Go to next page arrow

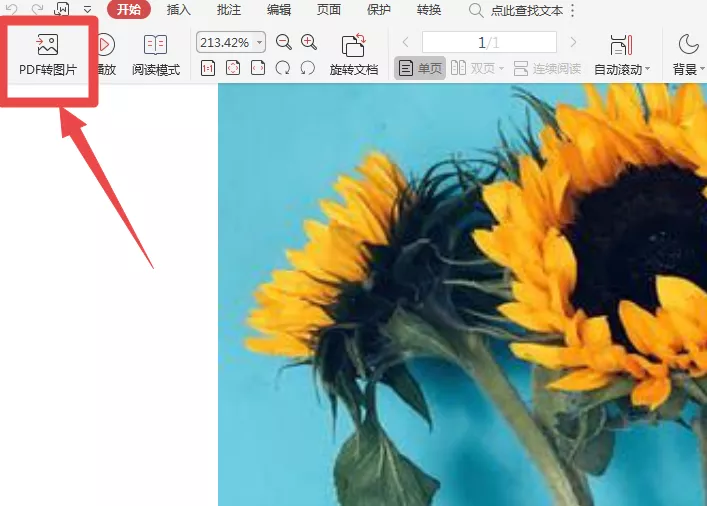[x=573, y=42]
